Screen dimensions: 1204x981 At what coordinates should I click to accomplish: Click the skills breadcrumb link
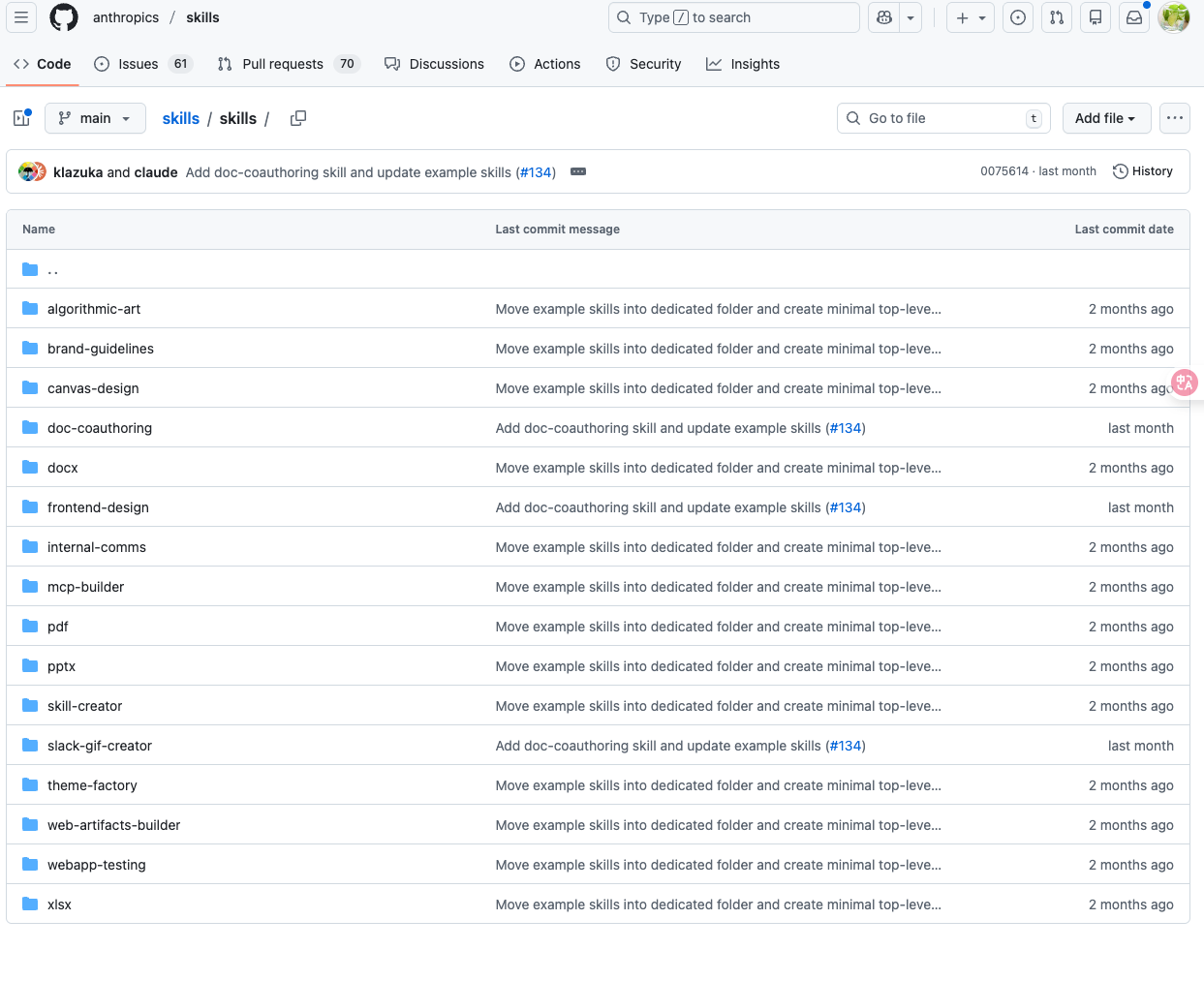click(180, 118)
